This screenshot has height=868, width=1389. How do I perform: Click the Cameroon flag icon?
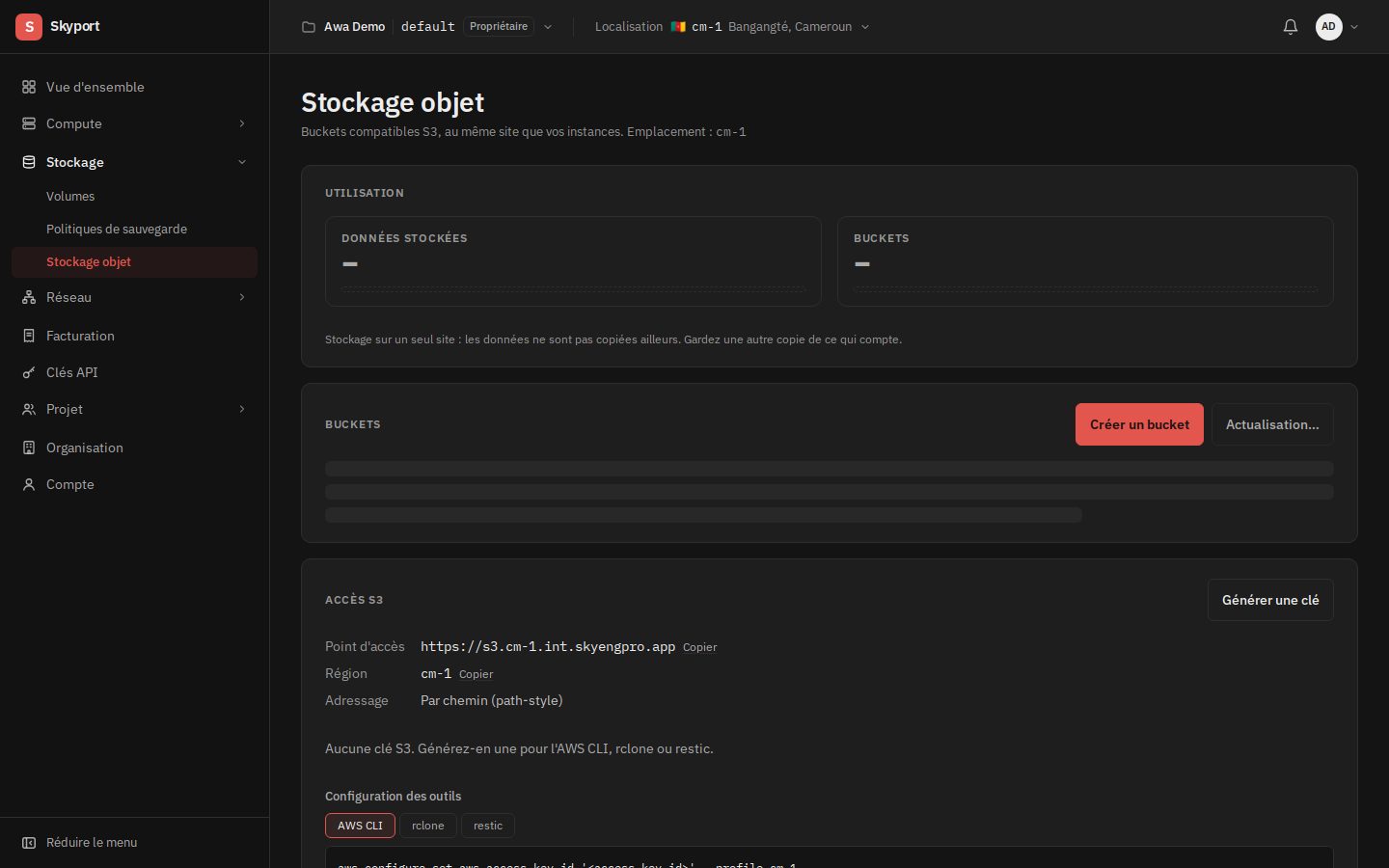(x=678, y=27)
